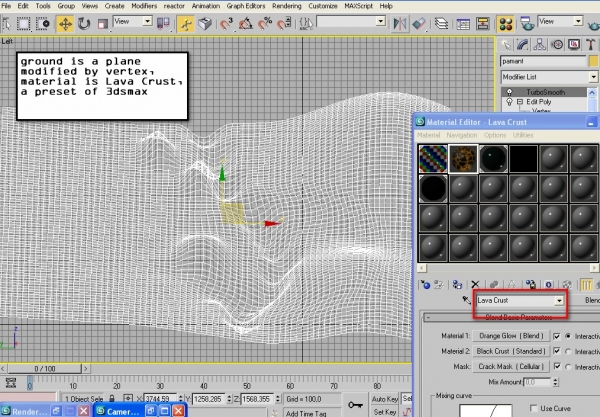Toggle TurboSmooth modifier lightbulb
The image size is (600, 417).
point(510,92)
